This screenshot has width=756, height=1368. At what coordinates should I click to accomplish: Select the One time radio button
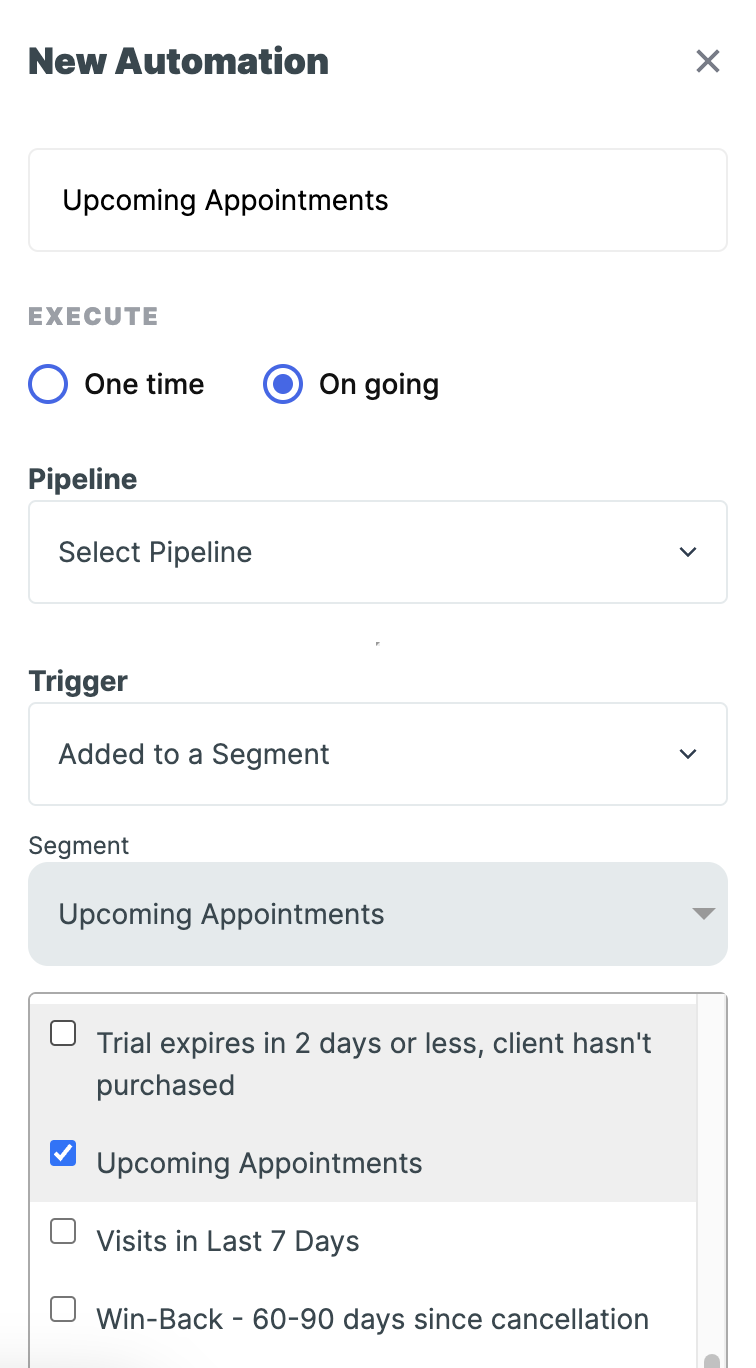(48, 385)
